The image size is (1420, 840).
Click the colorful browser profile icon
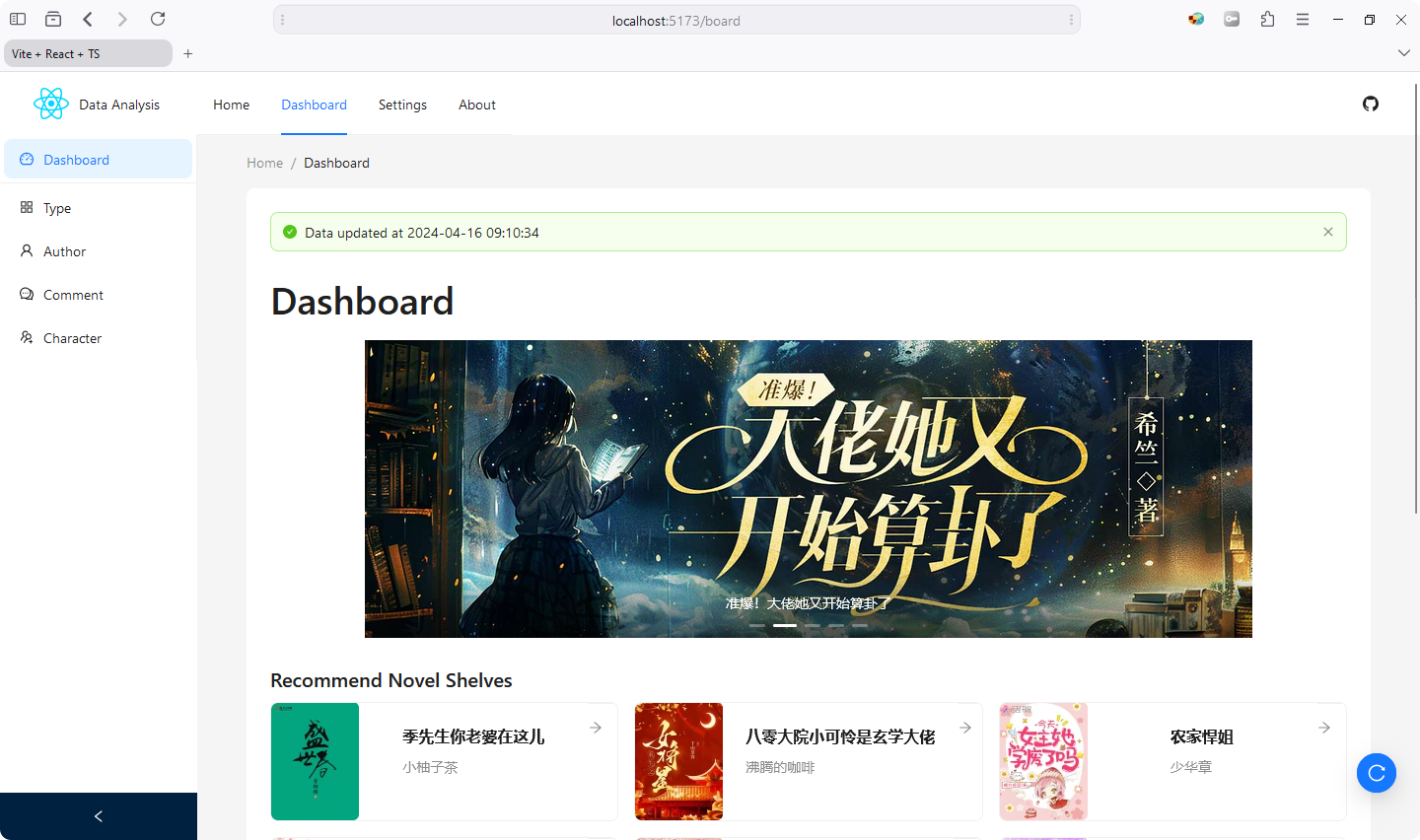click(x=1196, y=19)
